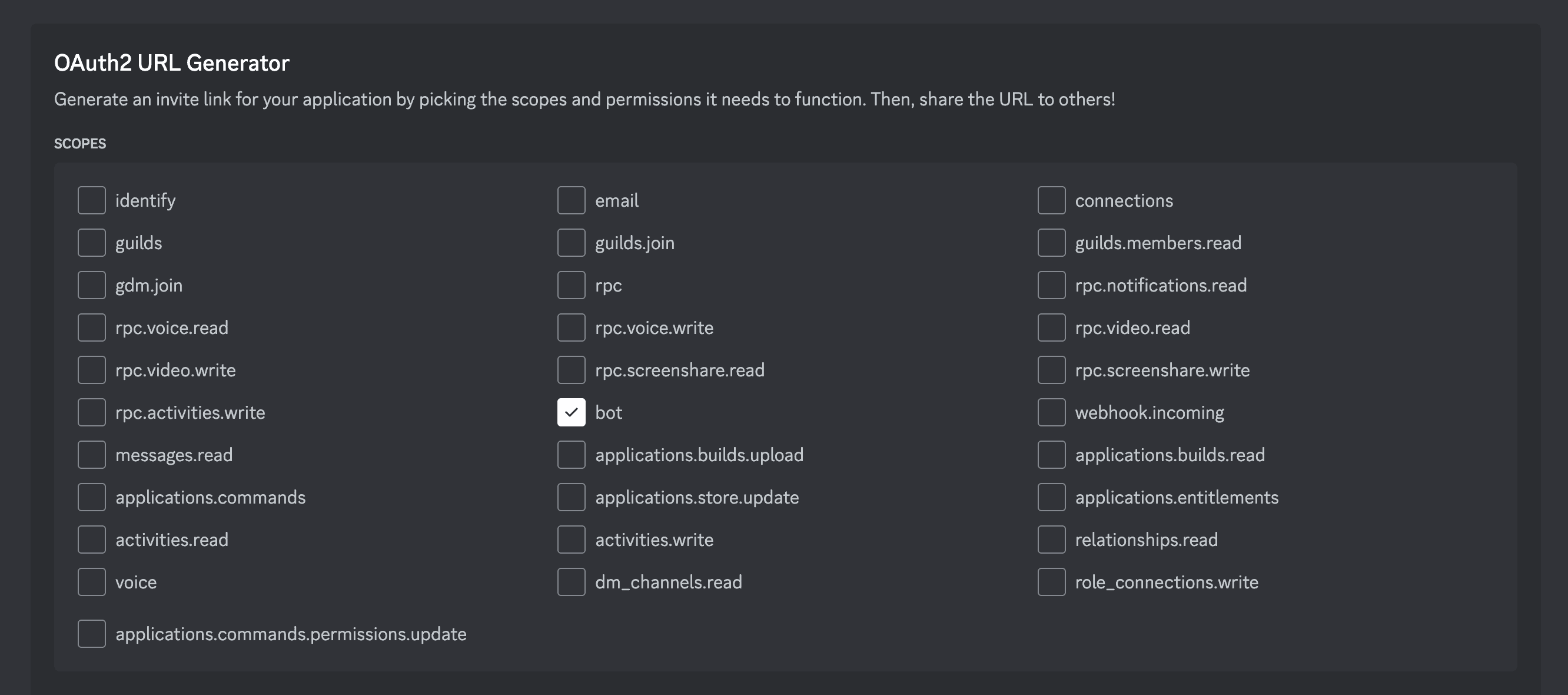Enable the identify scope checkbox
Viewport: 1568px width, 695px height.
[x=91, y=200]
